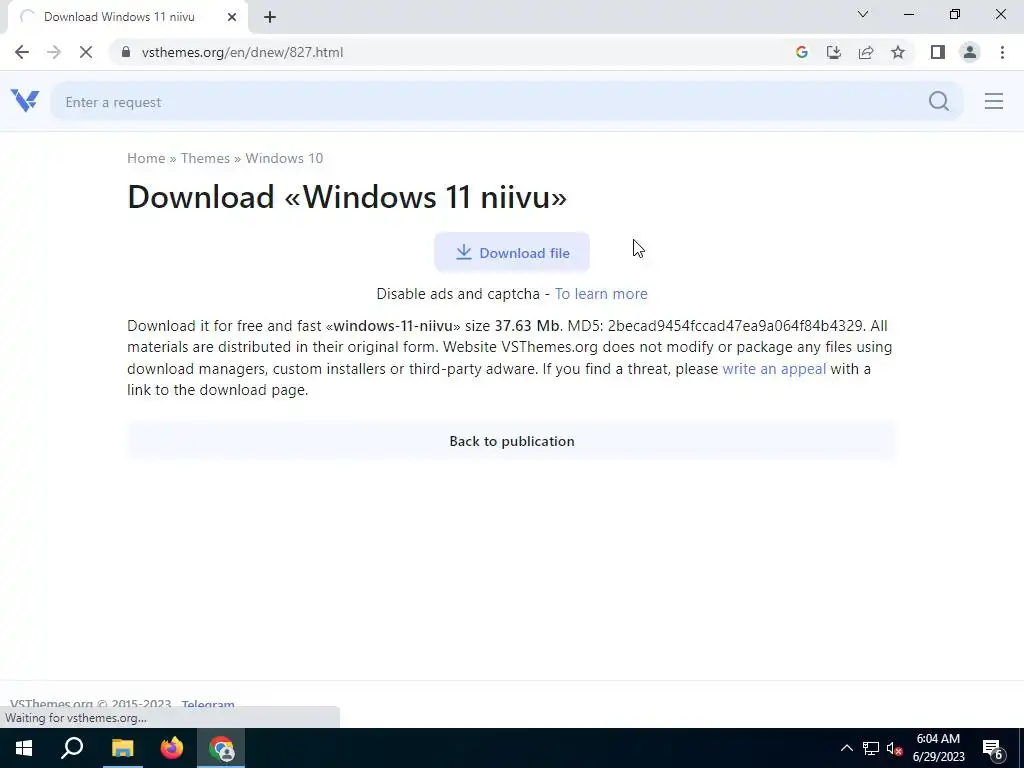This screenshot has width=1024, height=768.
Task: Click the Google icon in address bar
Action: [801, 52]
